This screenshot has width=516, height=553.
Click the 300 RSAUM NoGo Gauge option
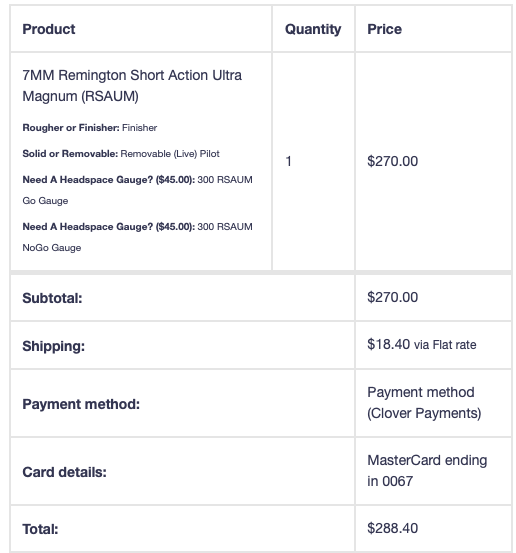click(x=138, y=237)
